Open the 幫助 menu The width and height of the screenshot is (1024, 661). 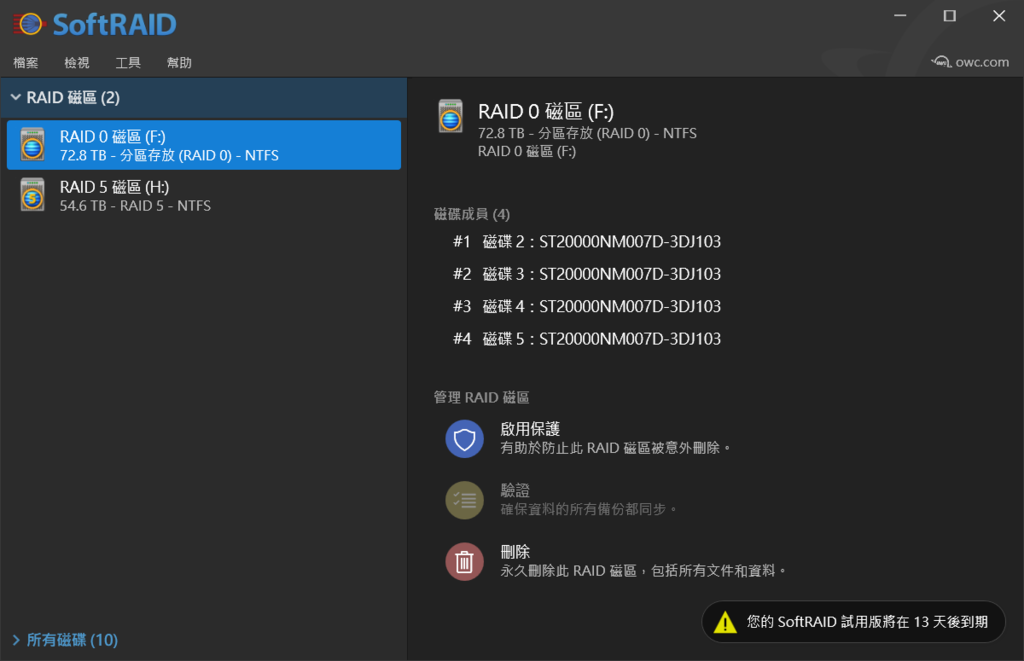(179, 63)
